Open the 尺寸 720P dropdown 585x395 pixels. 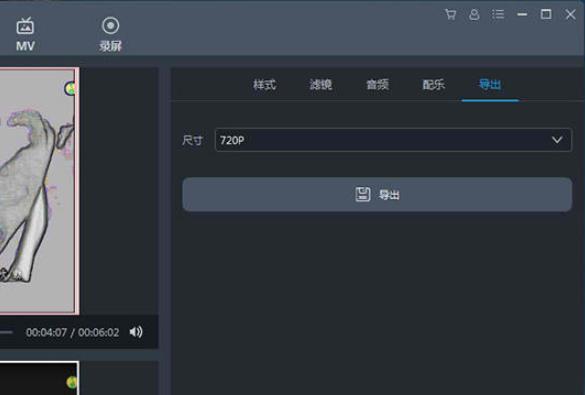tap(393, 140)
